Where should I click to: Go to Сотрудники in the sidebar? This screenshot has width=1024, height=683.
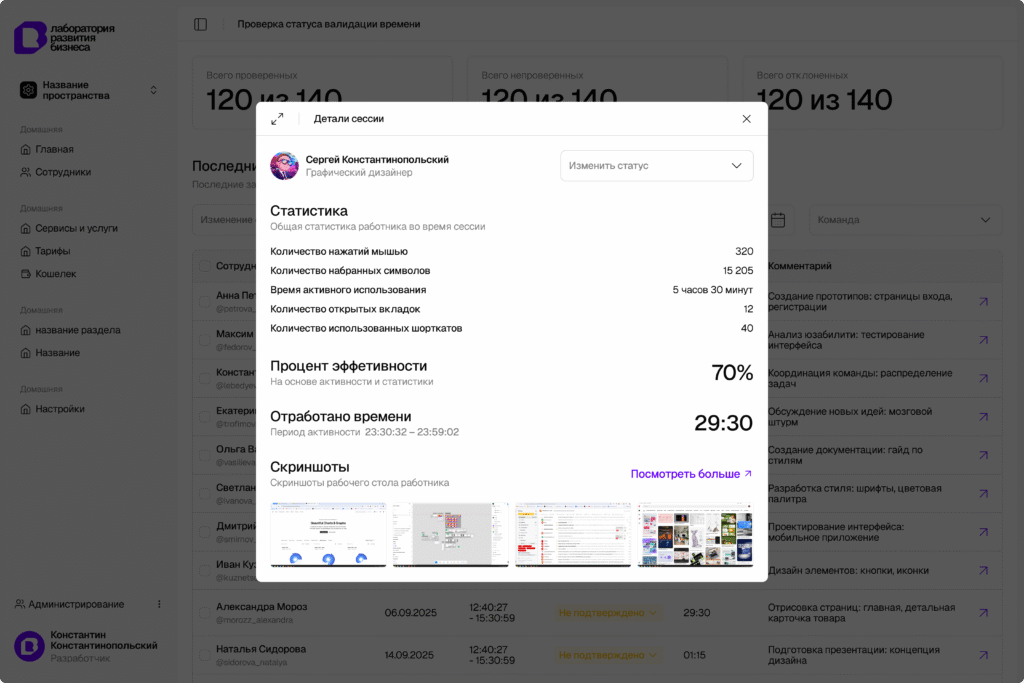pos(62,172)
